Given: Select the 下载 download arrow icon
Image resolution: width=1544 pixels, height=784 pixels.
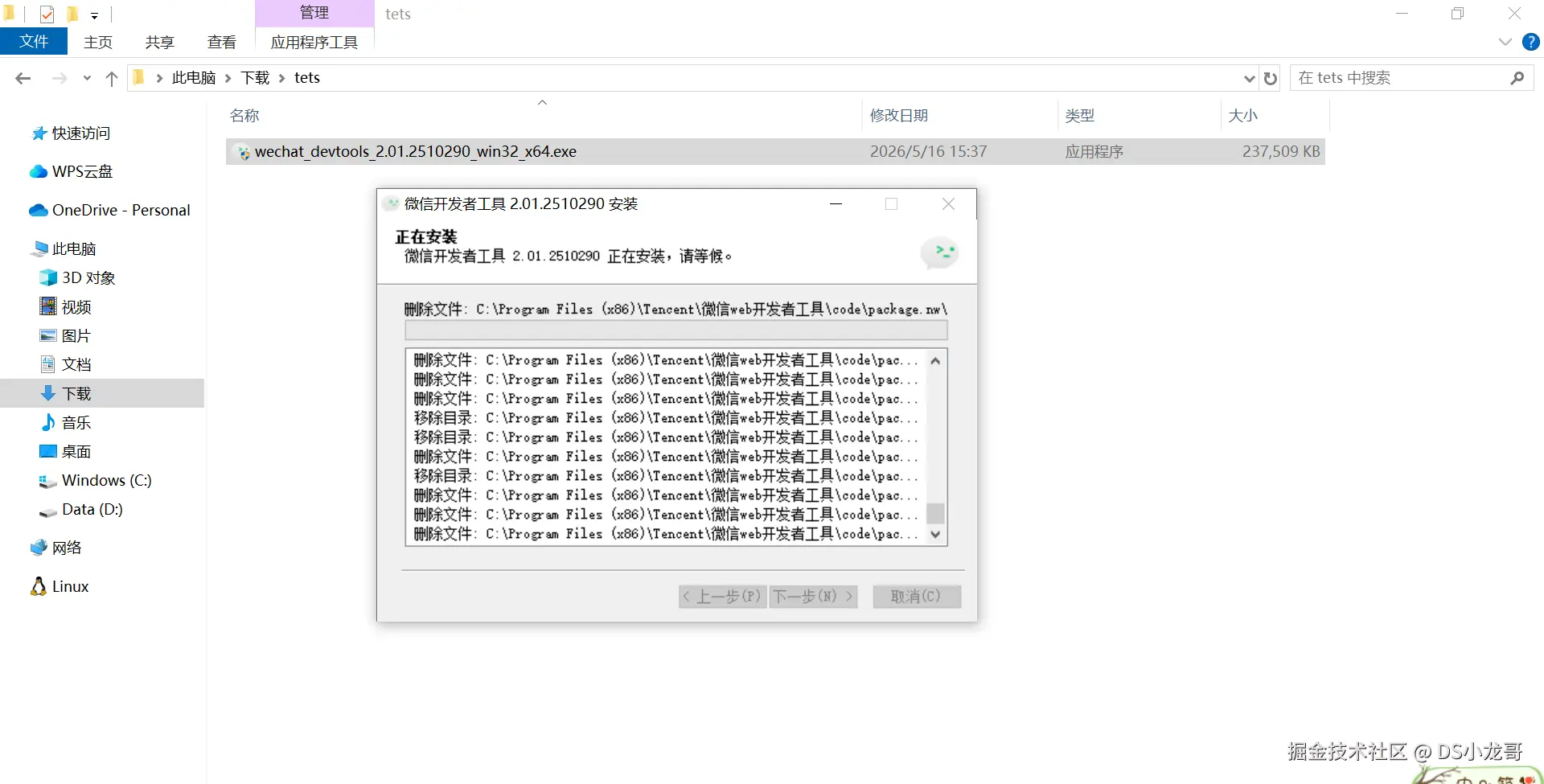Looking at the screenshot, I should pos(48,394).
